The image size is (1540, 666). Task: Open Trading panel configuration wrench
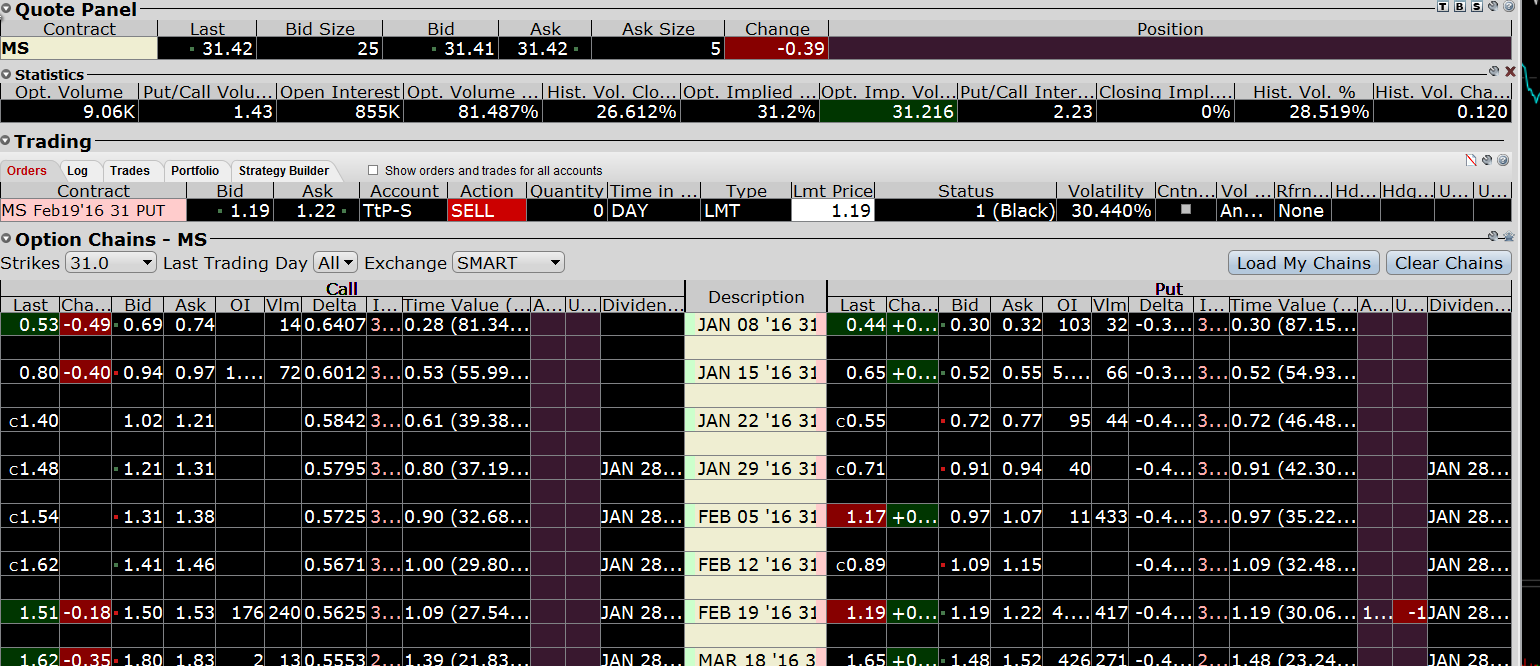pyautogui.click(x=1487, y=160)
